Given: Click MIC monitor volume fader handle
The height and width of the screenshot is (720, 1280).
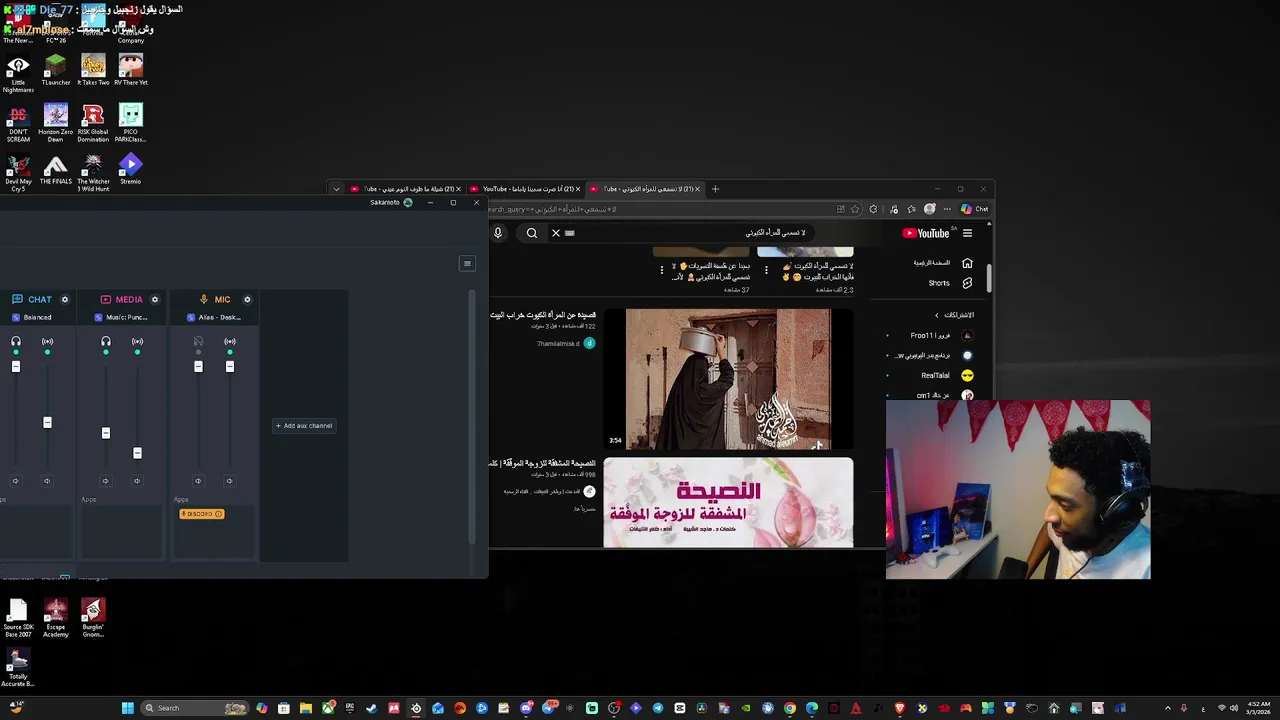Looking at the screenshot, I should pos(198,367).
